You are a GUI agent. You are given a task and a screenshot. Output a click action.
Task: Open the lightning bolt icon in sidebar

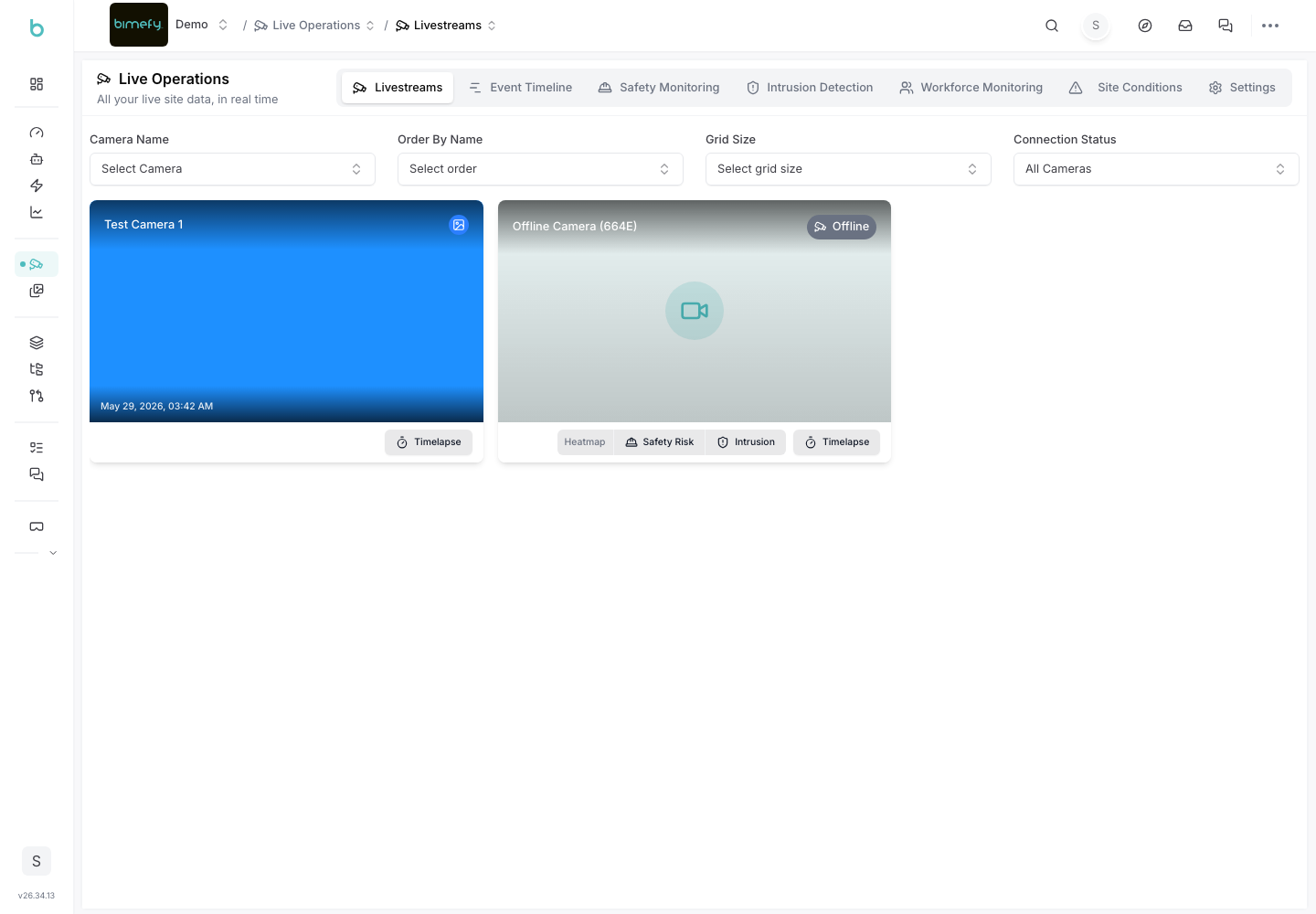tap(37, 186)
